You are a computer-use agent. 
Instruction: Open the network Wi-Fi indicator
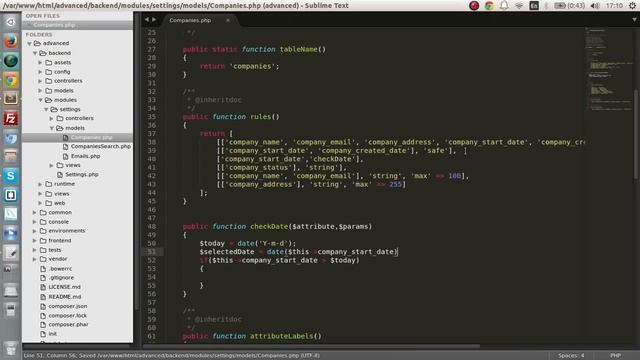click(519, 6)
